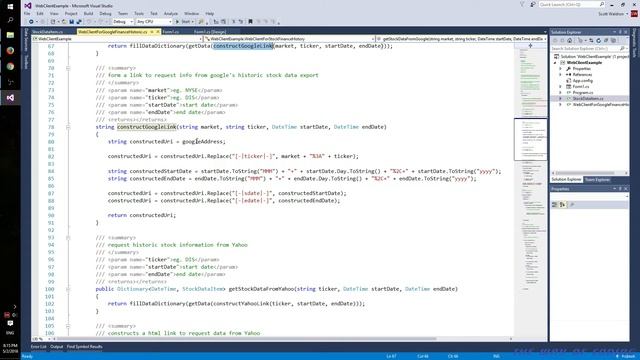
Task: Click the Start debugging button
Action: click(184, 22)
